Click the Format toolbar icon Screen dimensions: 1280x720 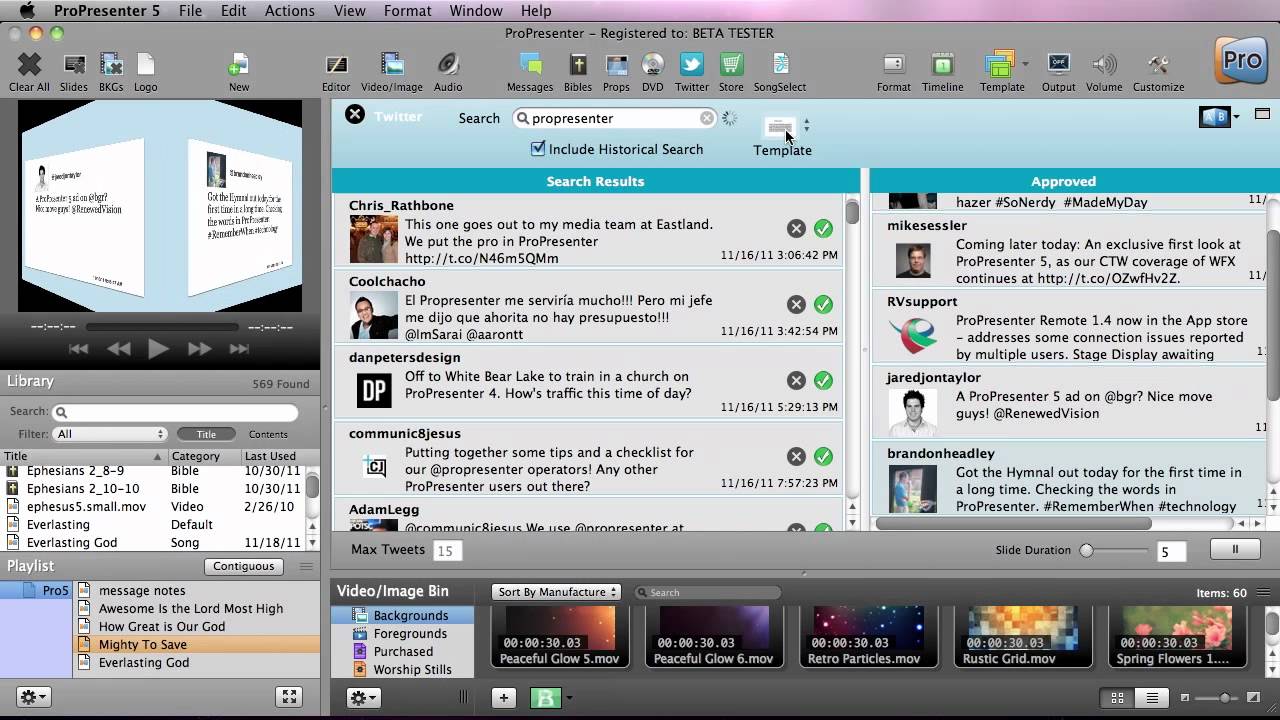[x=894, y=66]
